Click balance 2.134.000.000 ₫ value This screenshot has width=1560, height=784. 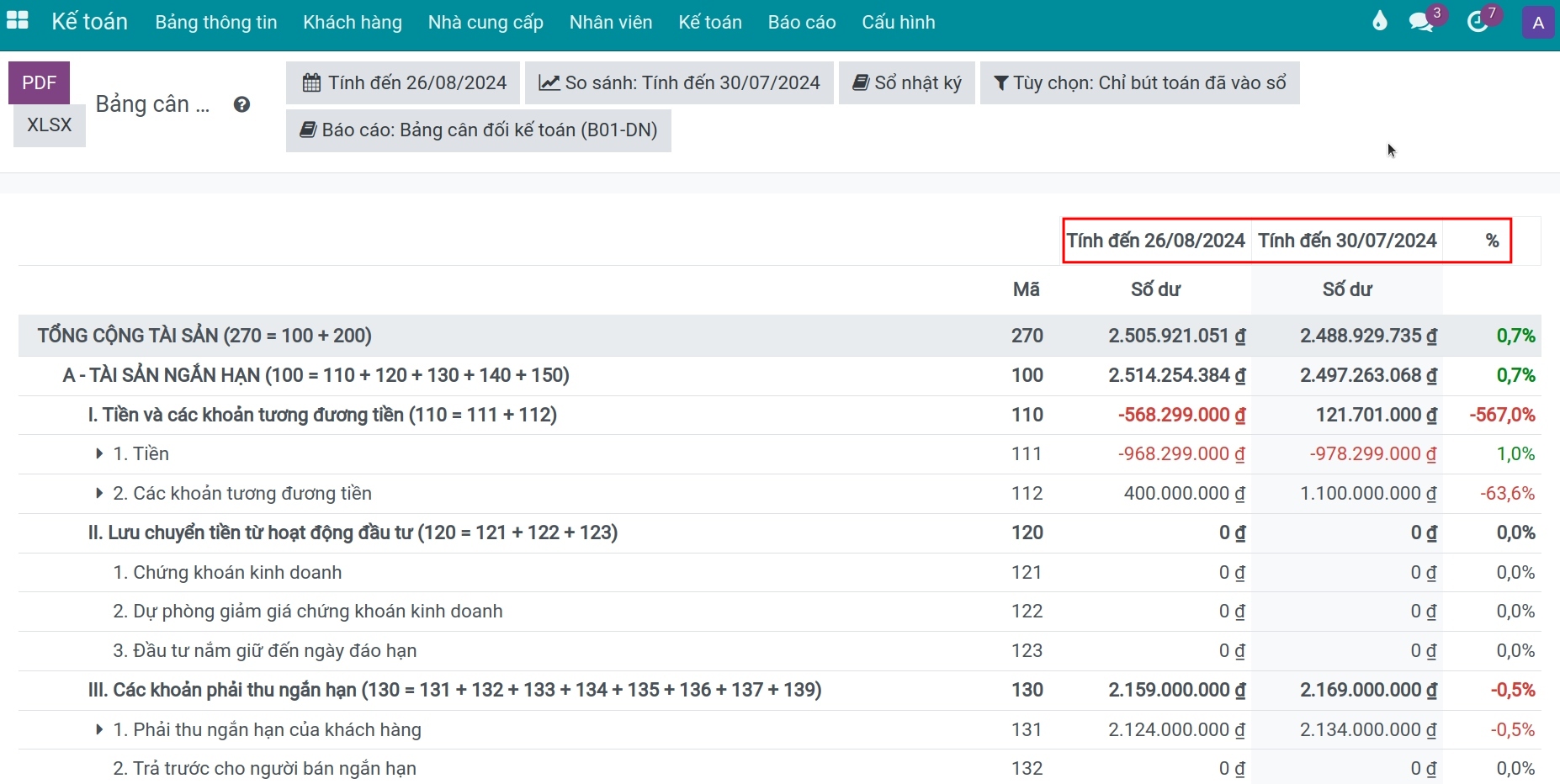pos(1368,730)
